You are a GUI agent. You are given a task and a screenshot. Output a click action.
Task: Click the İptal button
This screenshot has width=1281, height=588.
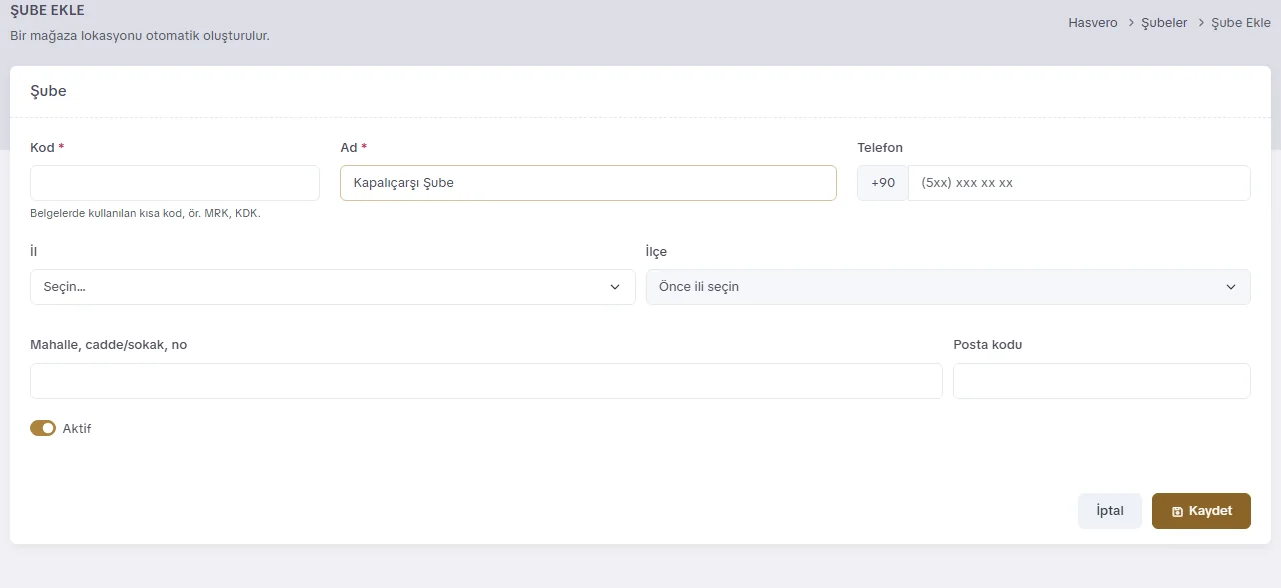tap(1110, 511)
